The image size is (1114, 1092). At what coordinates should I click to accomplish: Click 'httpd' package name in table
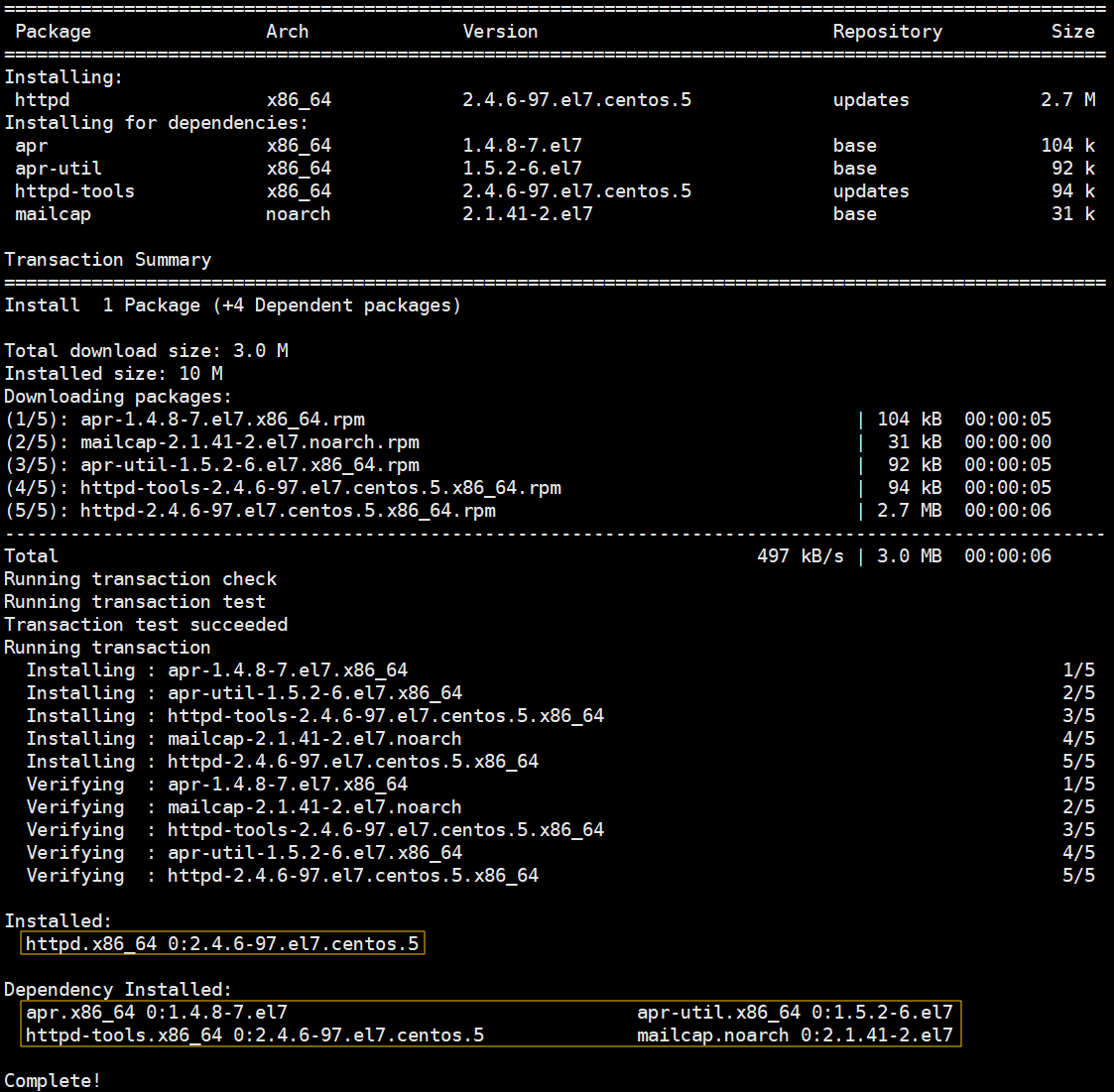point(43,99)
